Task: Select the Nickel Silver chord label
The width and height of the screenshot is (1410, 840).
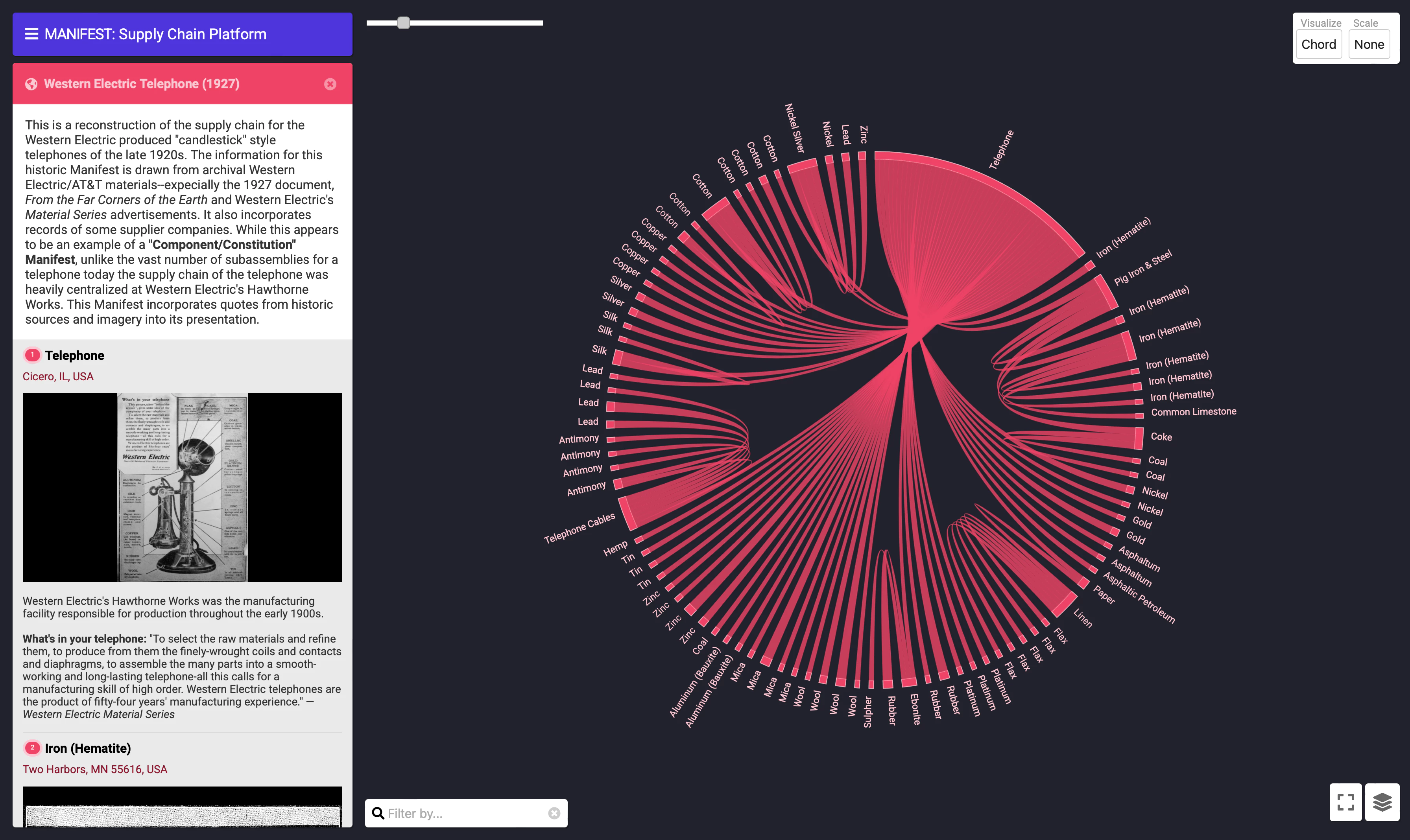Action: [794, 128]
